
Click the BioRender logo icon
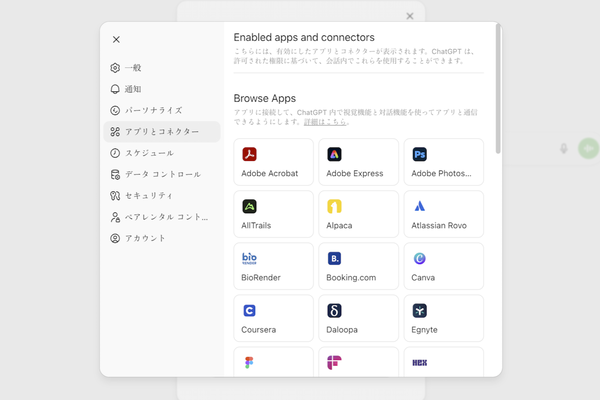click(249, 258)
